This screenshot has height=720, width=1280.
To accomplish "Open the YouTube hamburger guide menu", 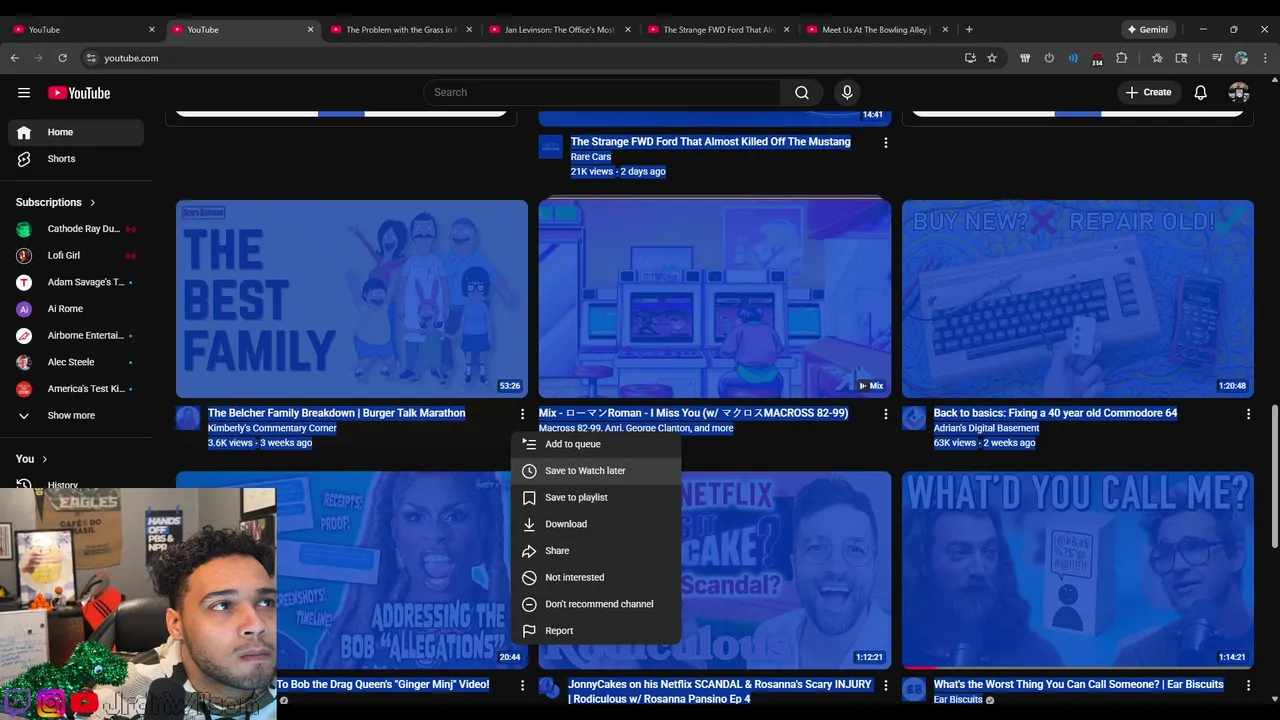I will click(x=24, y=93).
